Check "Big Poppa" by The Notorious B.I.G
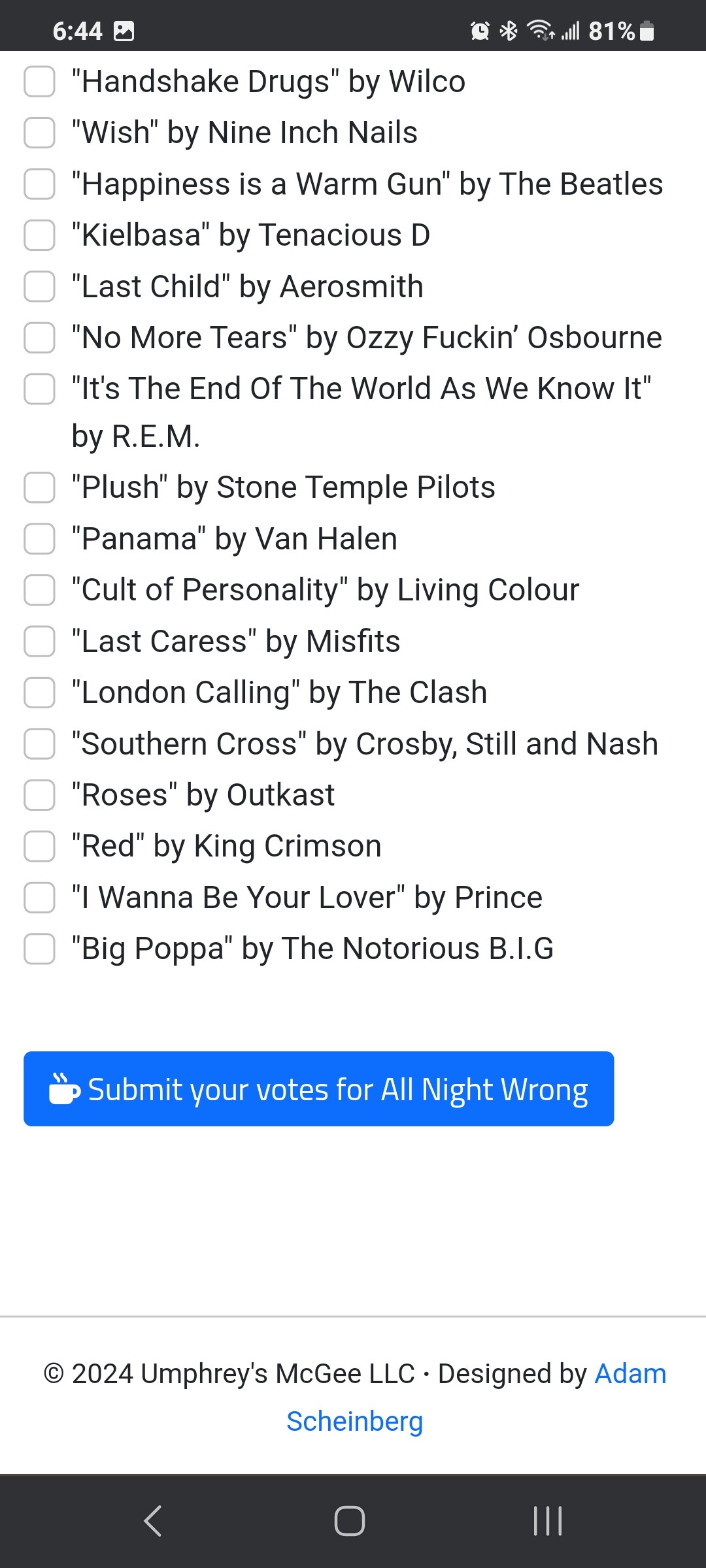Image resolution: width=706 pixels, height=1568 pixels. 39,948
